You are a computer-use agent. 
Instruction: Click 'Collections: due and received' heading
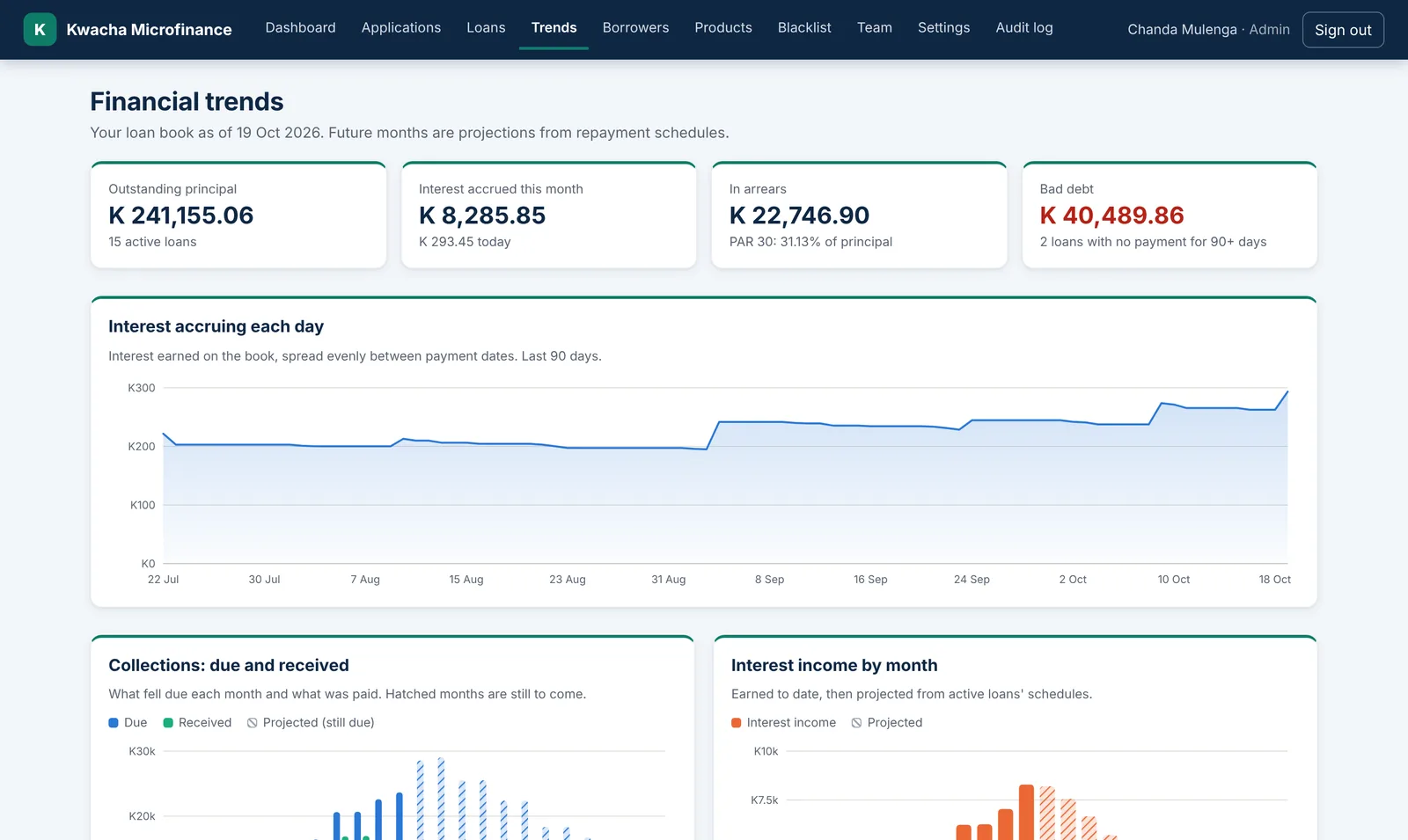(229, 666)
